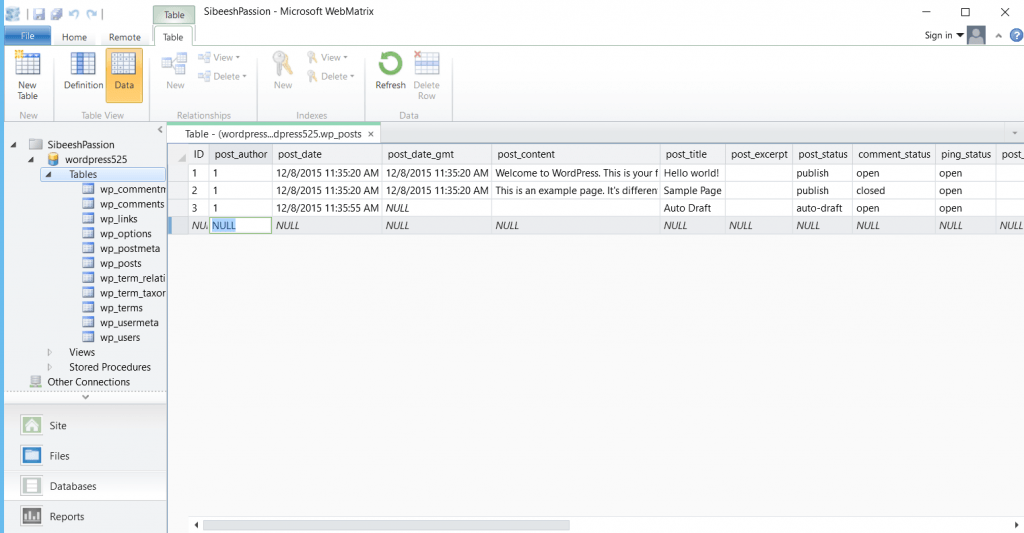The height and width of the screenshot is (533, 1024).
Task: Open the Indexes View dropdown
Action: coord(327,57)
